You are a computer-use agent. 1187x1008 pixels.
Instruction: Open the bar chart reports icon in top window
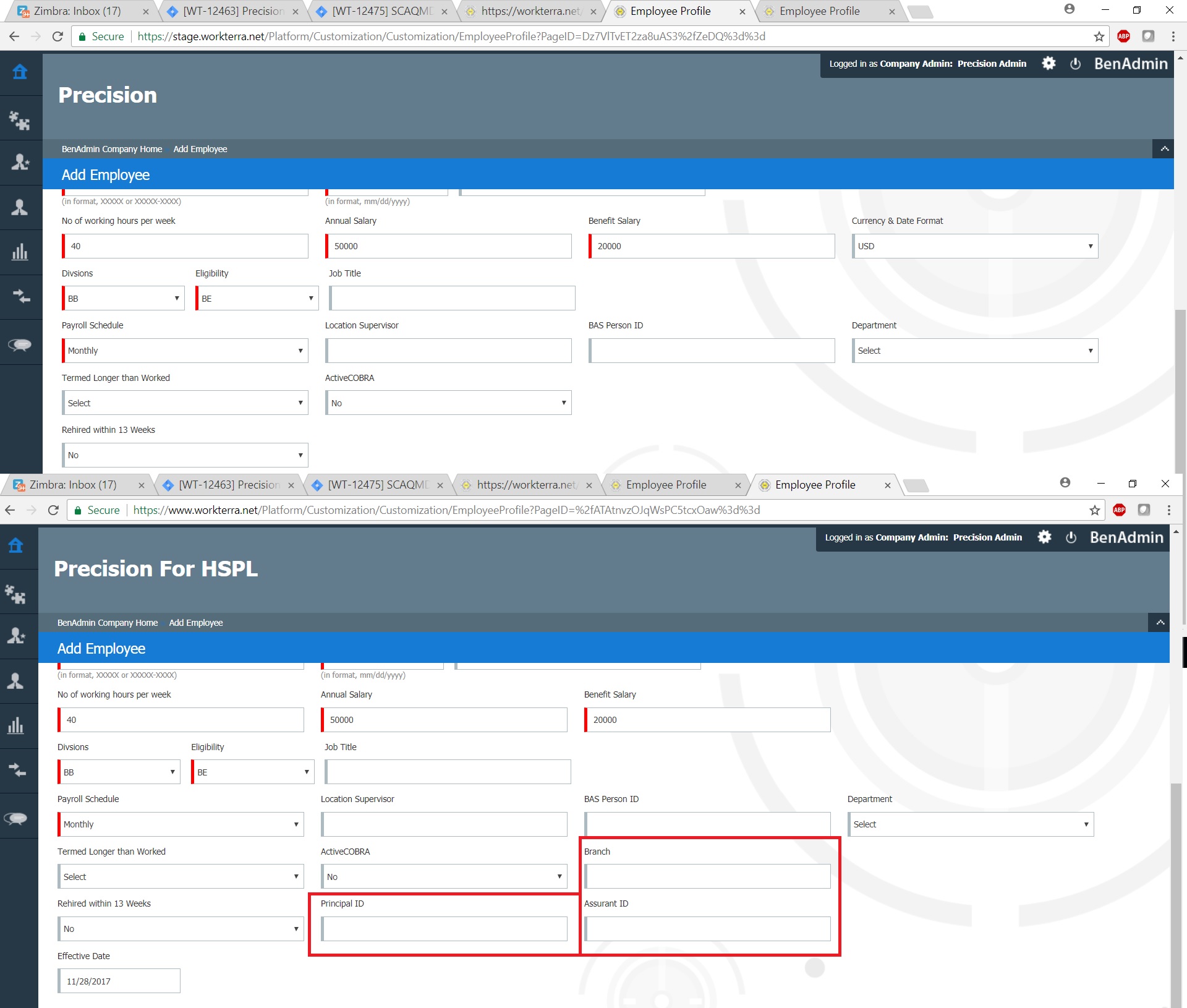coord(20,252)
